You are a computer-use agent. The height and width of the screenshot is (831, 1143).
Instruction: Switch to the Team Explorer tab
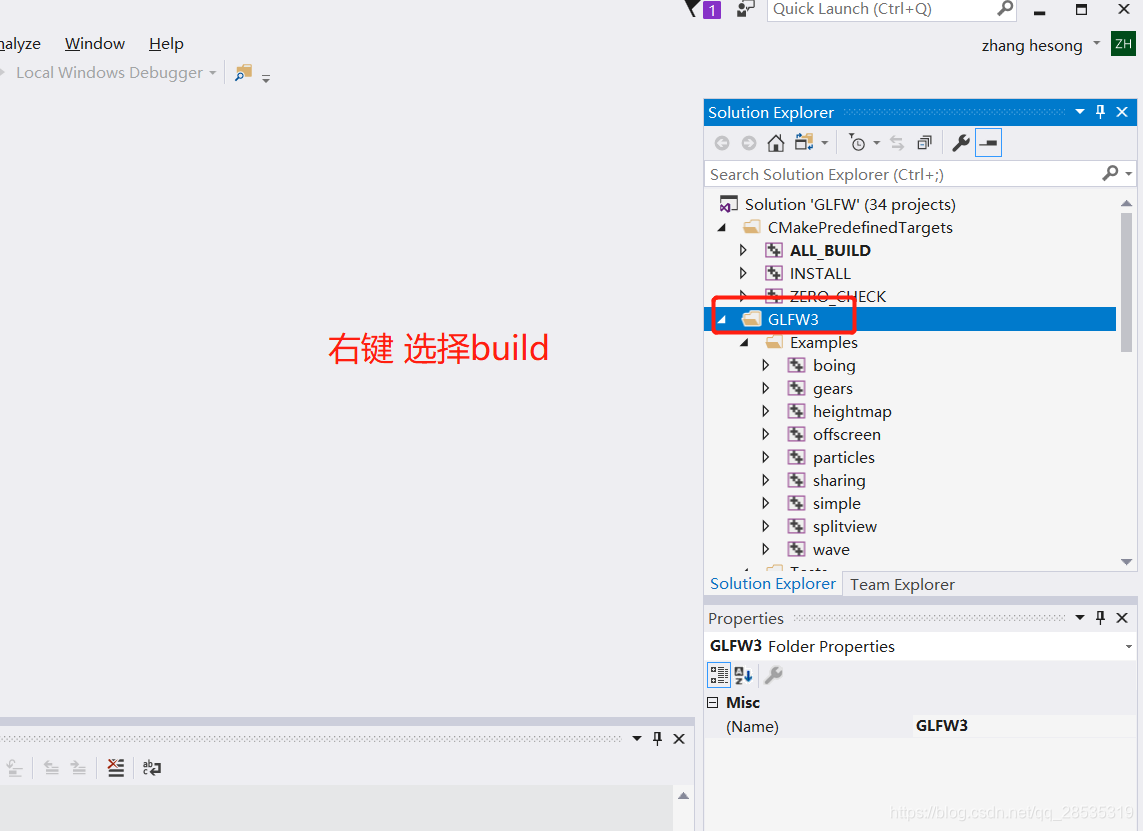pyautogui.click(x=902, y=585)
